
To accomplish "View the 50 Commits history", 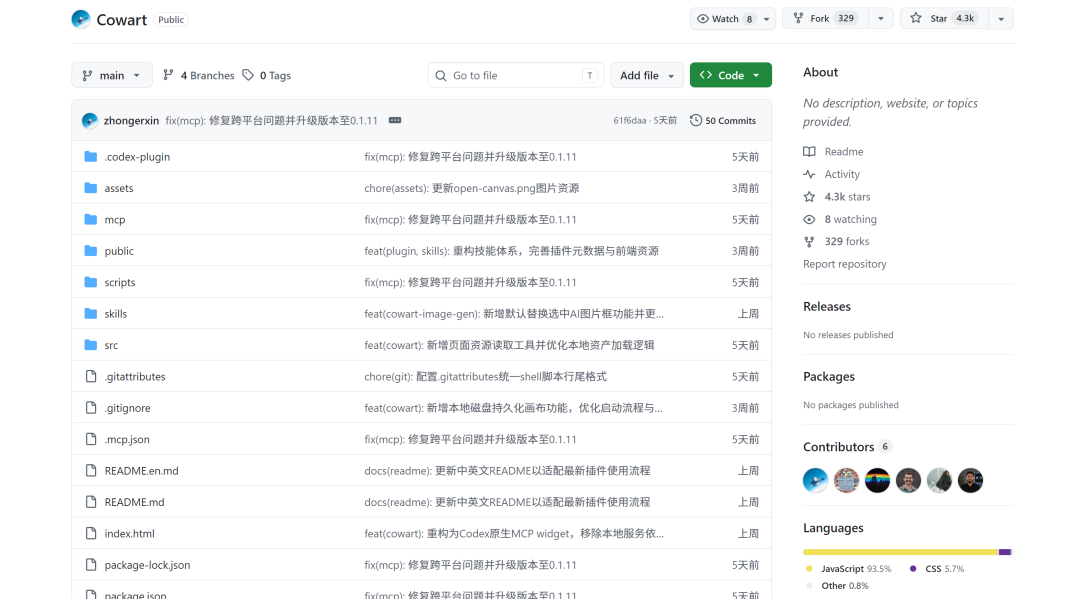I will 723,120.
